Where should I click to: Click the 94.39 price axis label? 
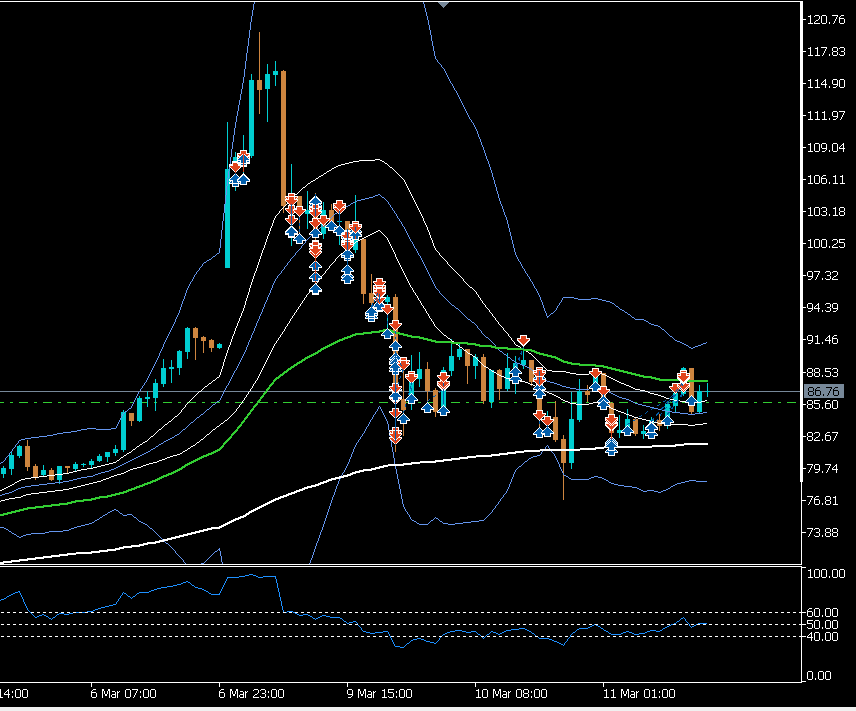point(823,307)
